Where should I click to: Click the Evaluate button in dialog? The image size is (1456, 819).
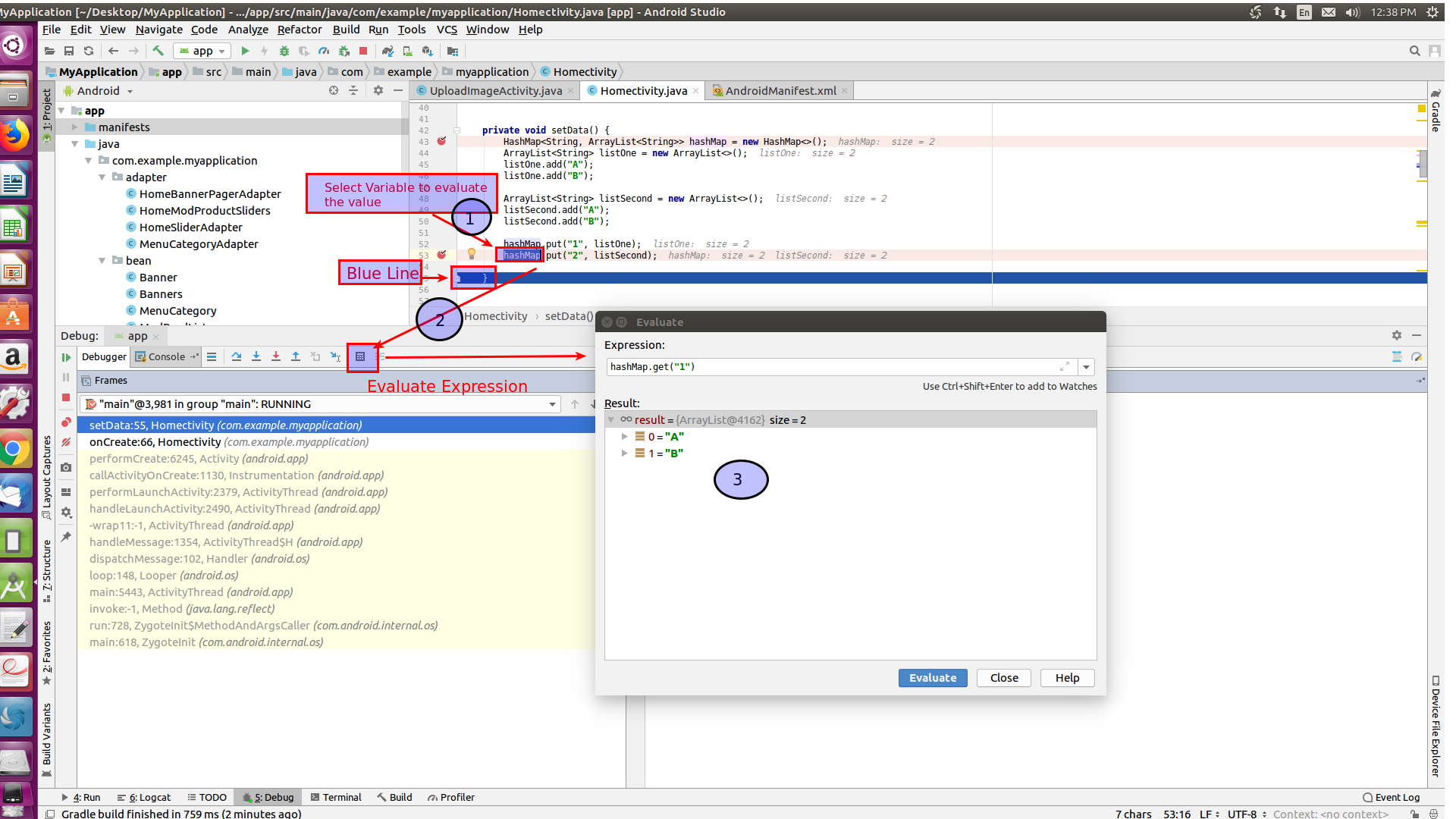click(932, 677)
